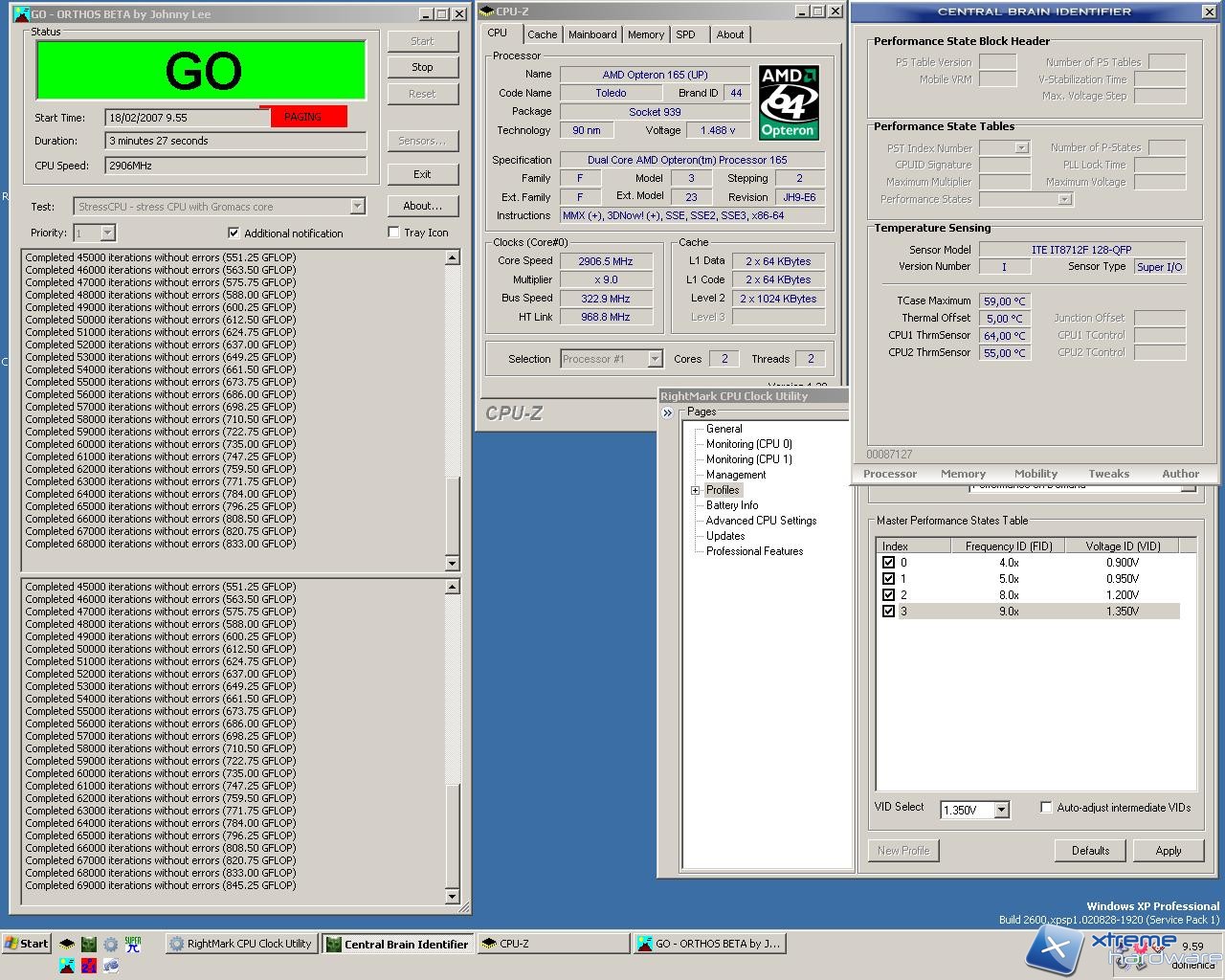The image size is (1225, 980).
Task: Click the Apply button in RightMark
Action: tap(1168, 851)
